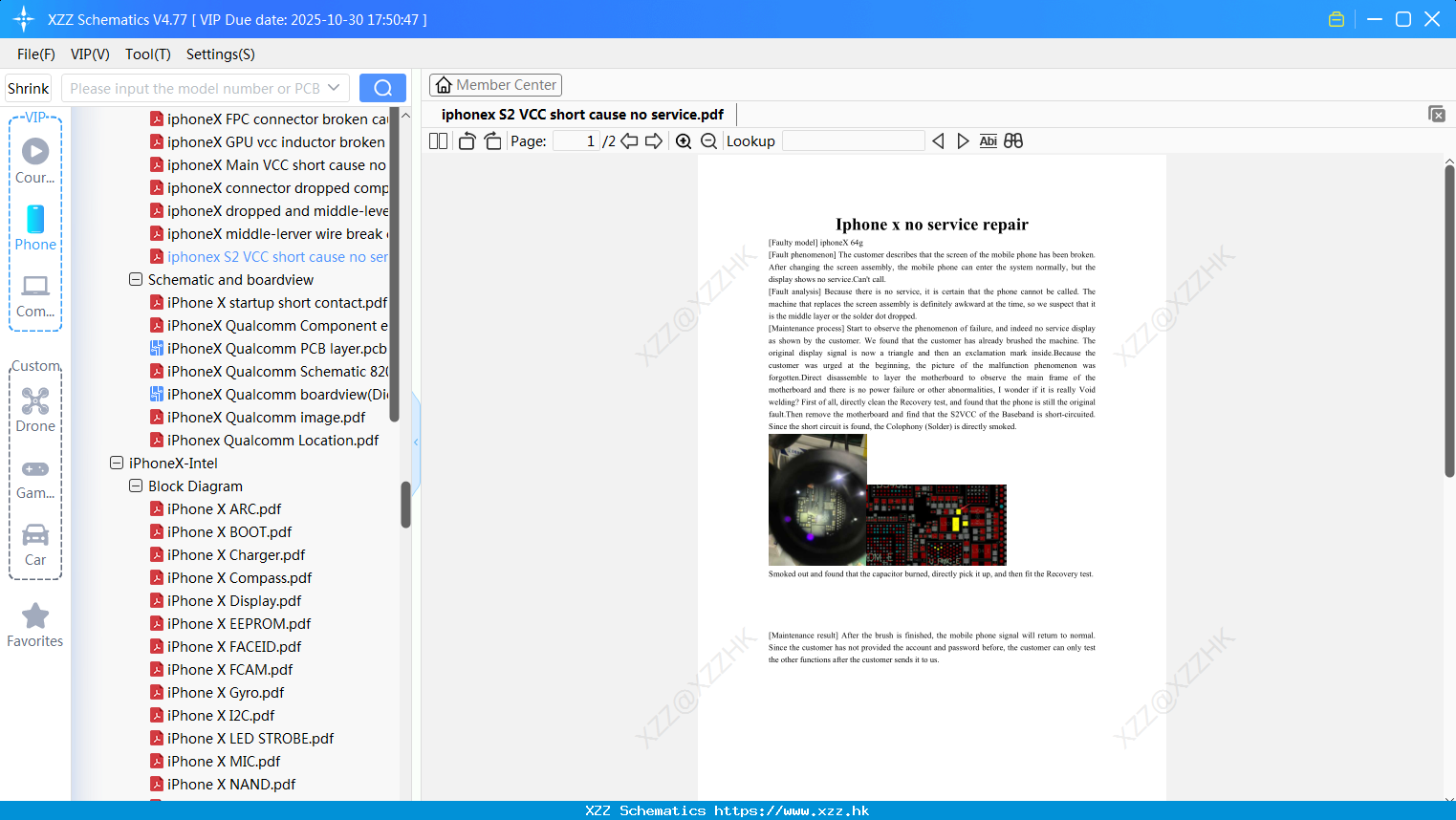Image resolution: width=1456 pixels, height=820 pixels.
Task: Go to next page arrow
Action: 654,140
